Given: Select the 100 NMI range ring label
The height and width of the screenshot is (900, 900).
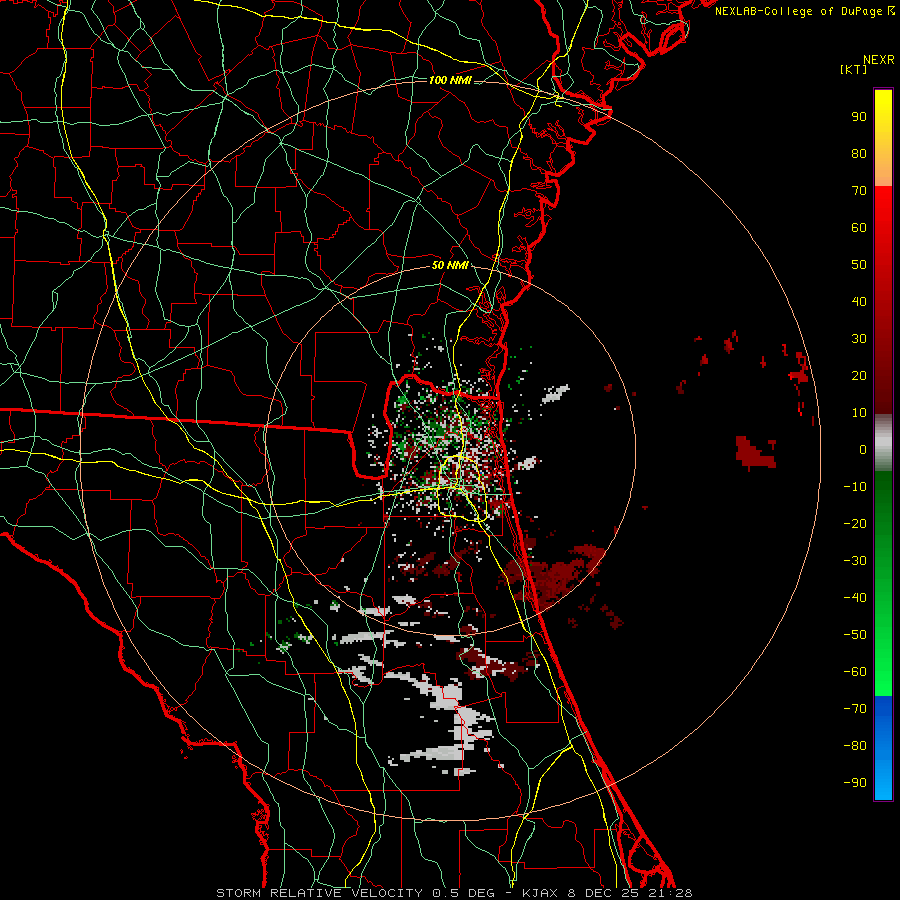Looking at the screenshot, I should point(450,80).
